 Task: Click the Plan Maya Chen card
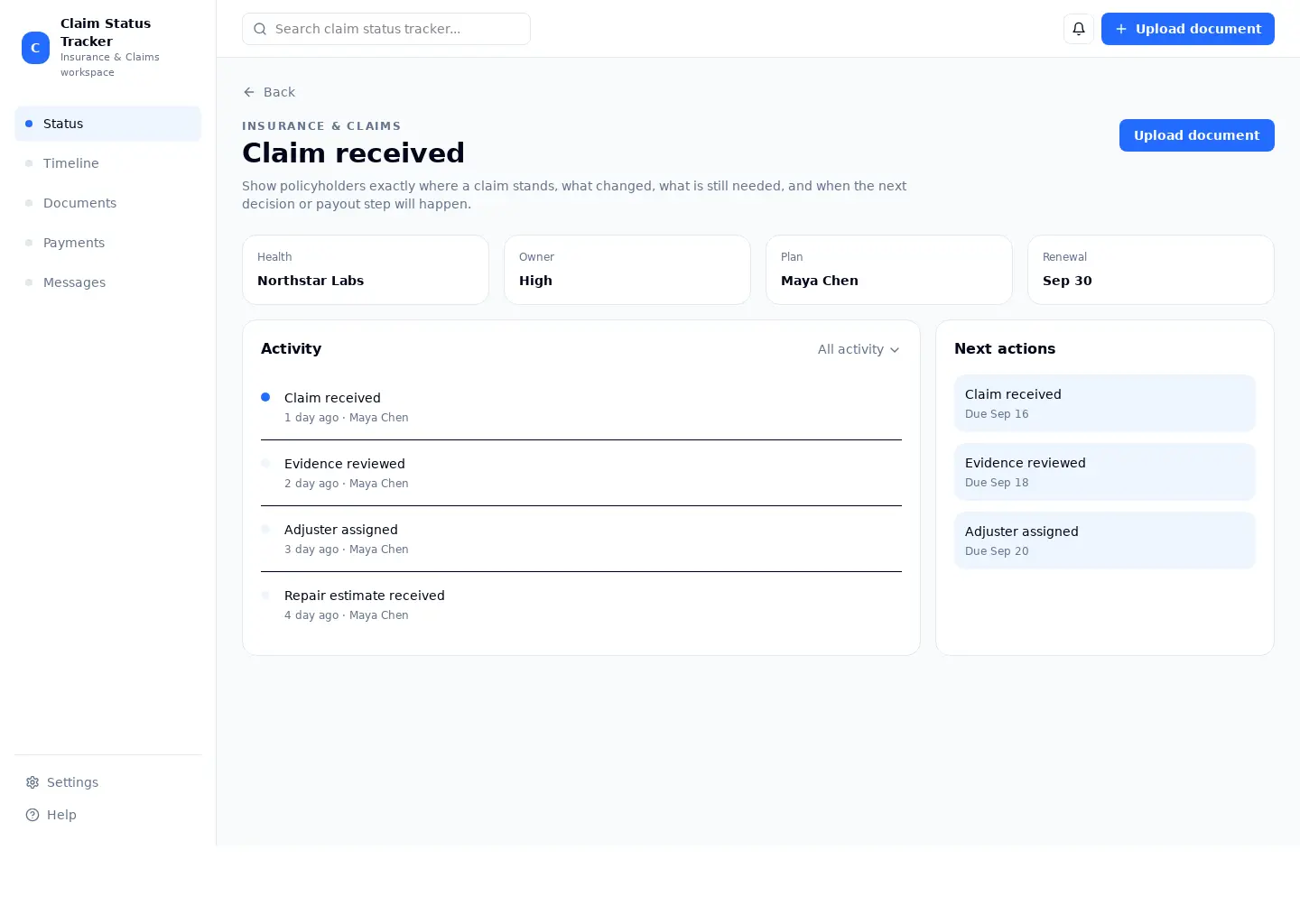click(x=889, y=270)
